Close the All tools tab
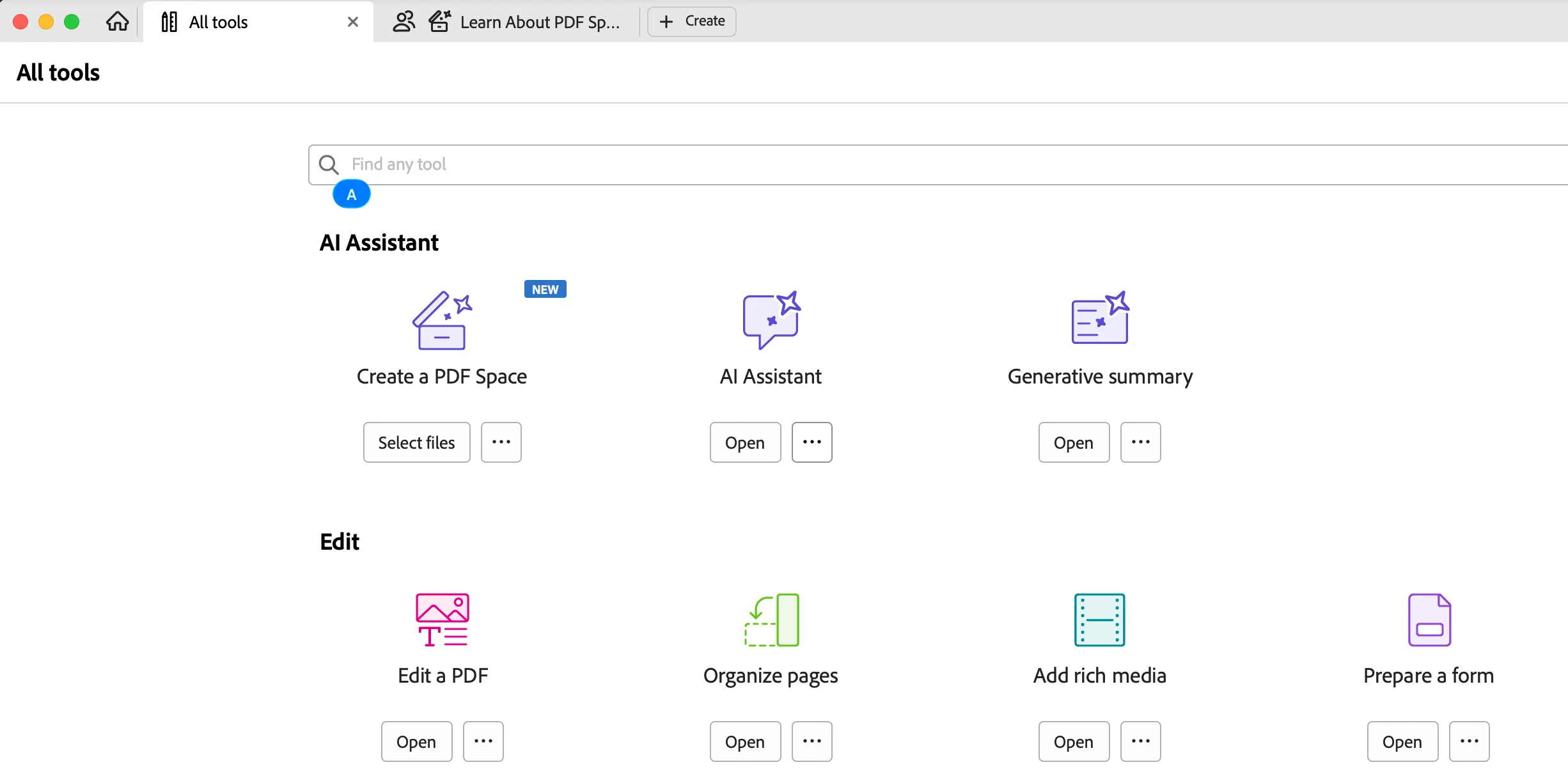The height and width of the screenshot is (776, 1568). 353,22
